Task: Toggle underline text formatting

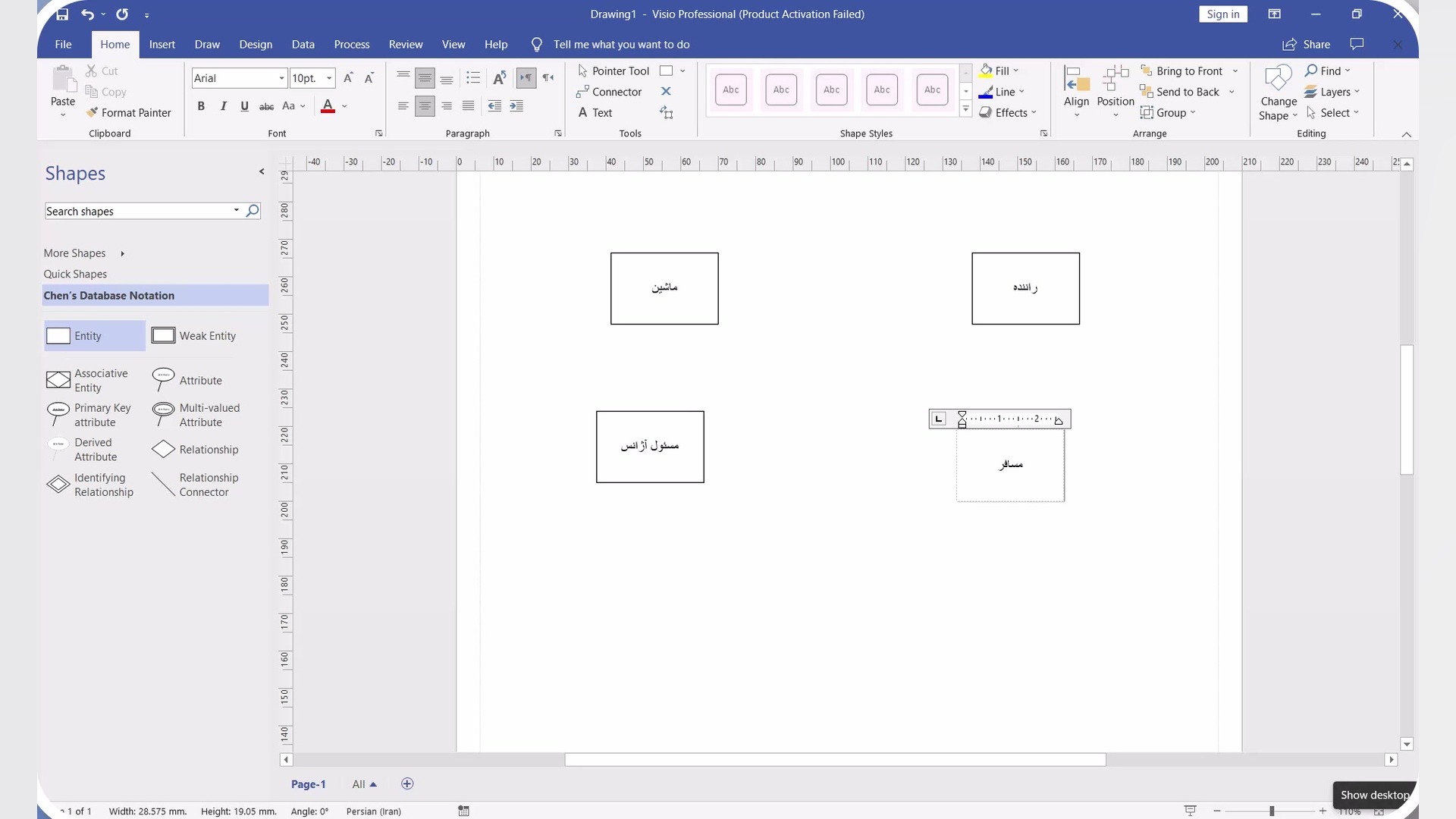Action: [x=244, y=106]
